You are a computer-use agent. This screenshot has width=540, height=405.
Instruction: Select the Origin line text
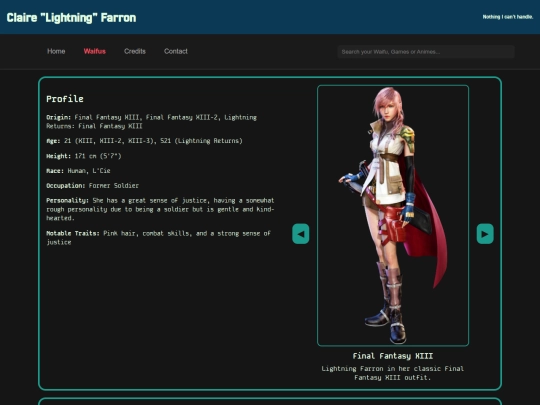[152, 122]
